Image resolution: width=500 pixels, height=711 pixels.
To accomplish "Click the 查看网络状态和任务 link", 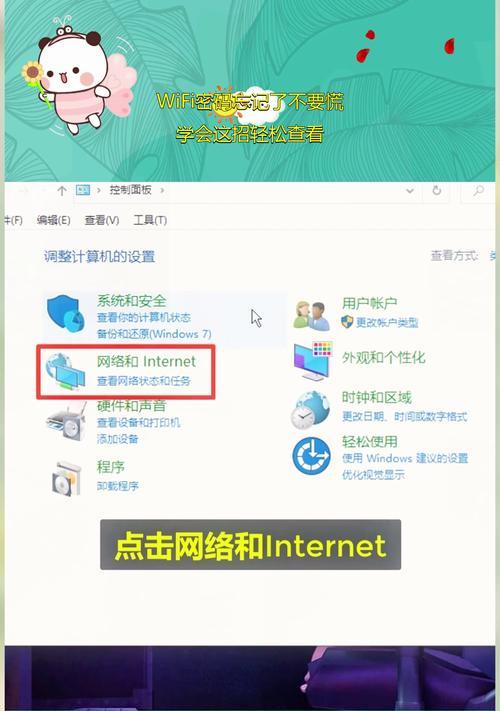I will pos(144,381).
